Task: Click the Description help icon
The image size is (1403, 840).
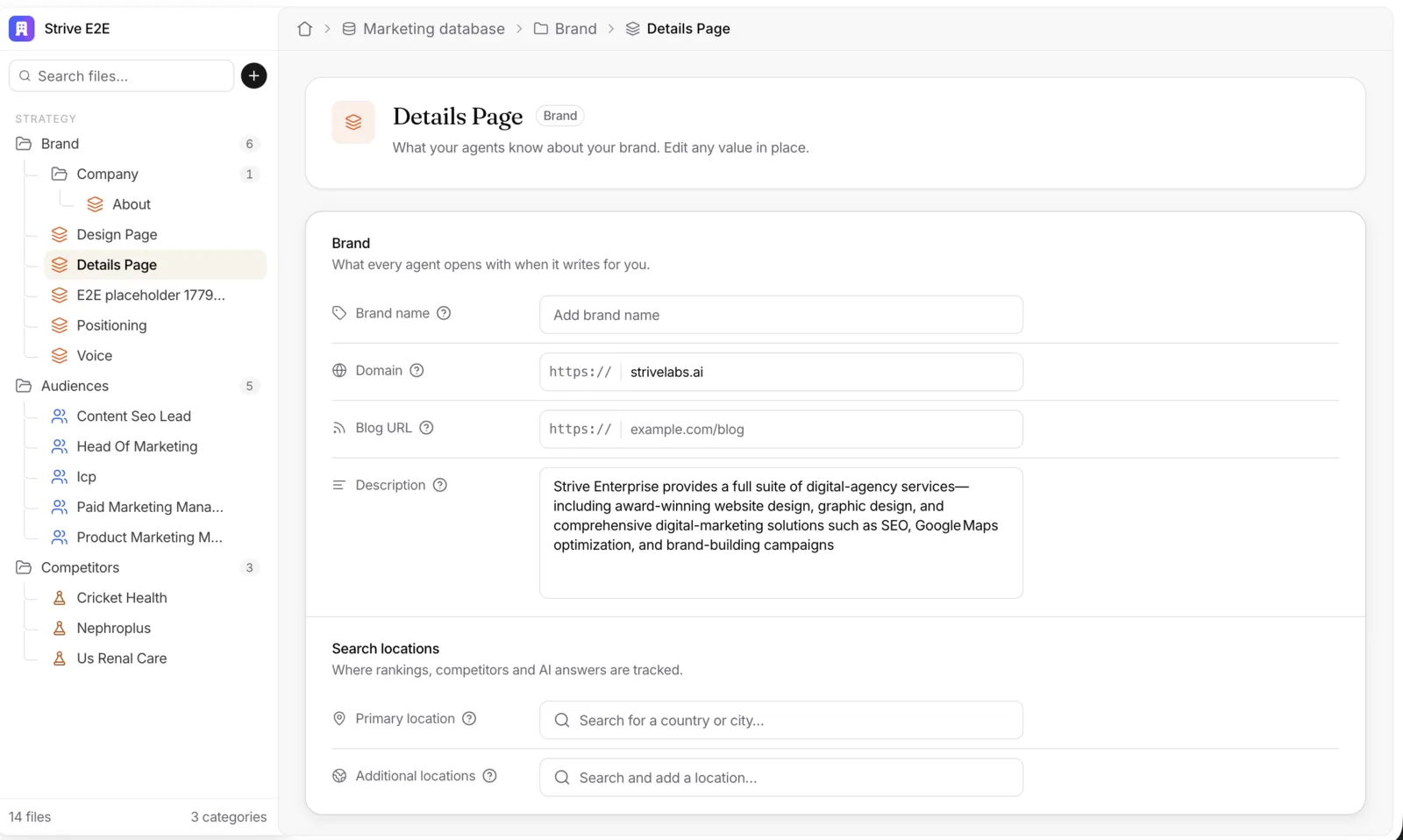Action: [440, 485]
